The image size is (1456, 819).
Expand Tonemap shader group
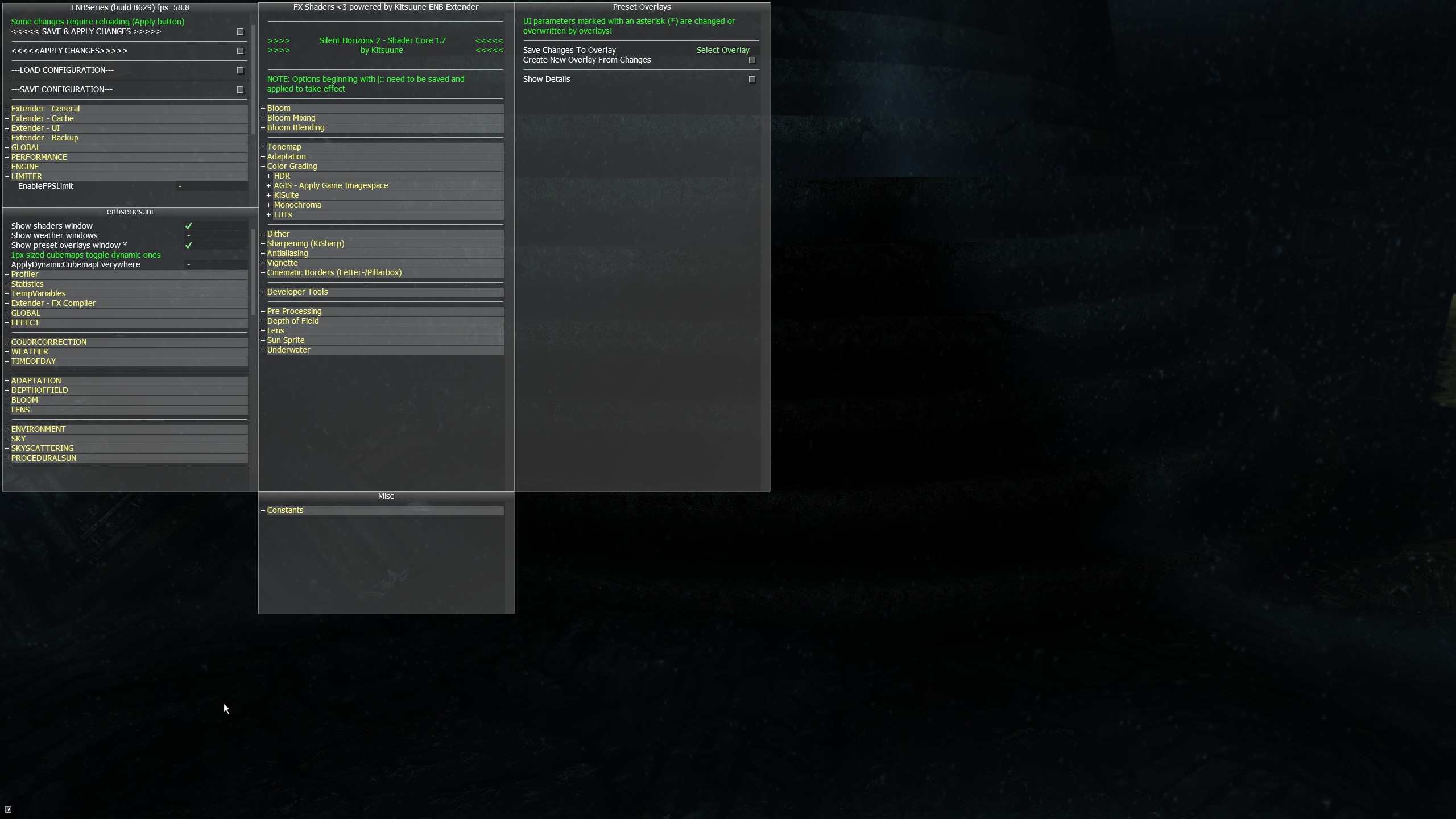[x=382, y=147]
